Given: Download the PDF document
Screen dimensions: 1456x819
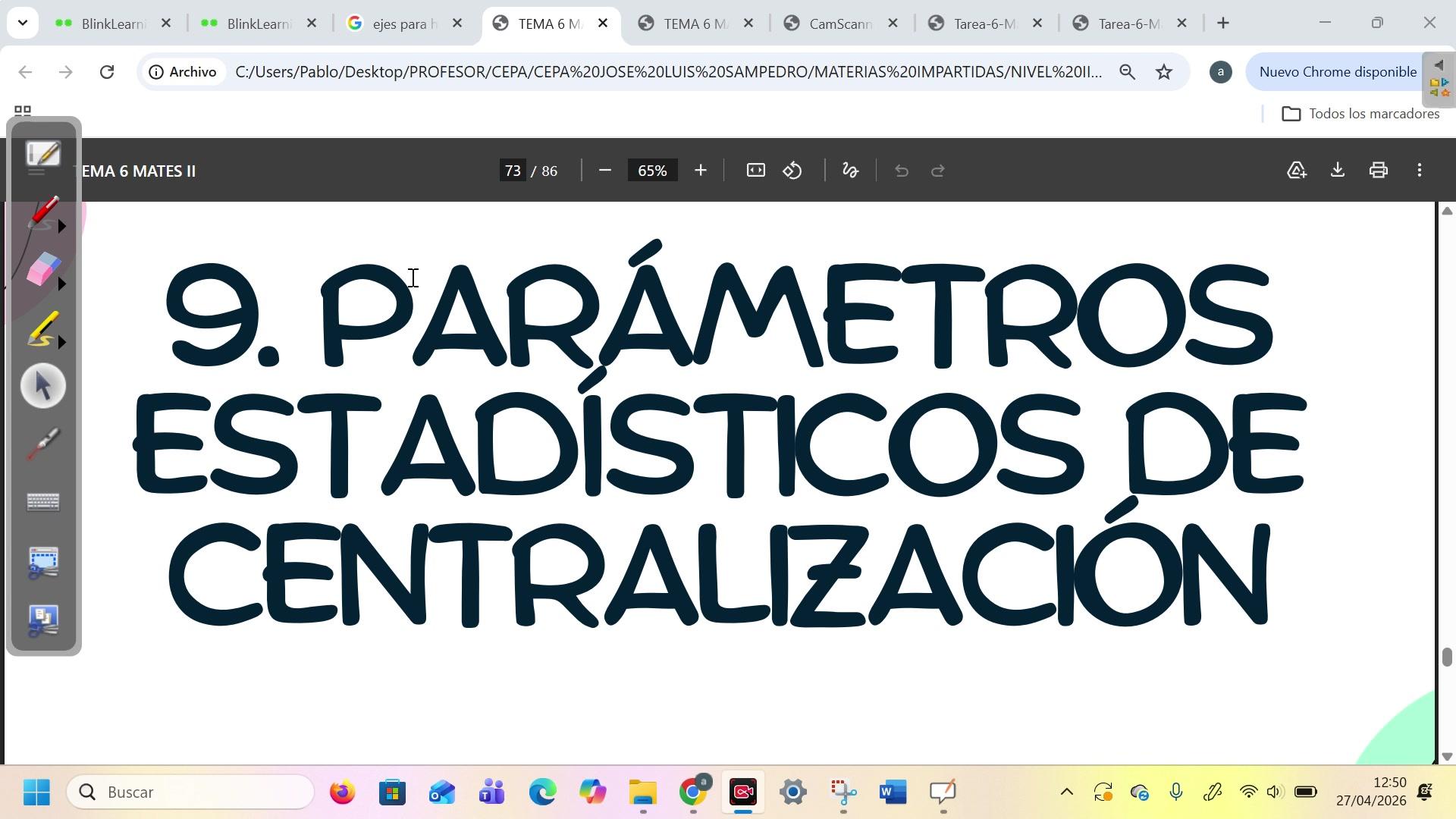Looking at the screenshot, I should [1338, 171].
